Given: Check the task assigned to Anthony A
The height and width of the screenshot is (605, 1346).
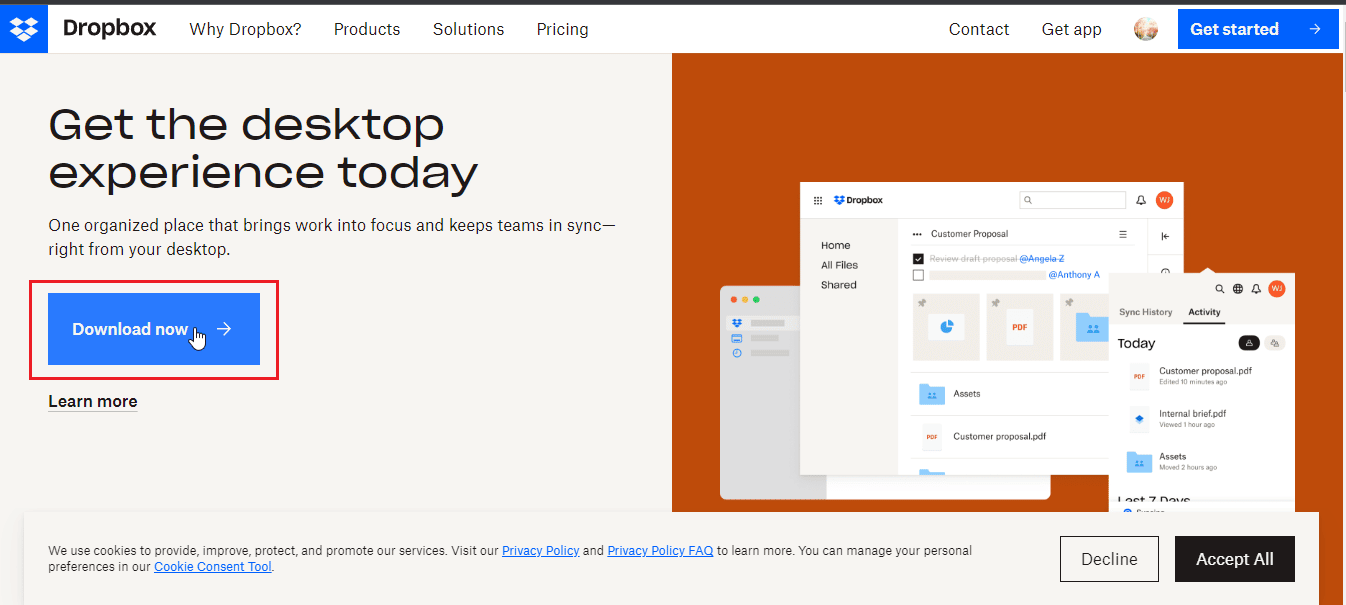Looking at the screenshot, I should point(919,275).
